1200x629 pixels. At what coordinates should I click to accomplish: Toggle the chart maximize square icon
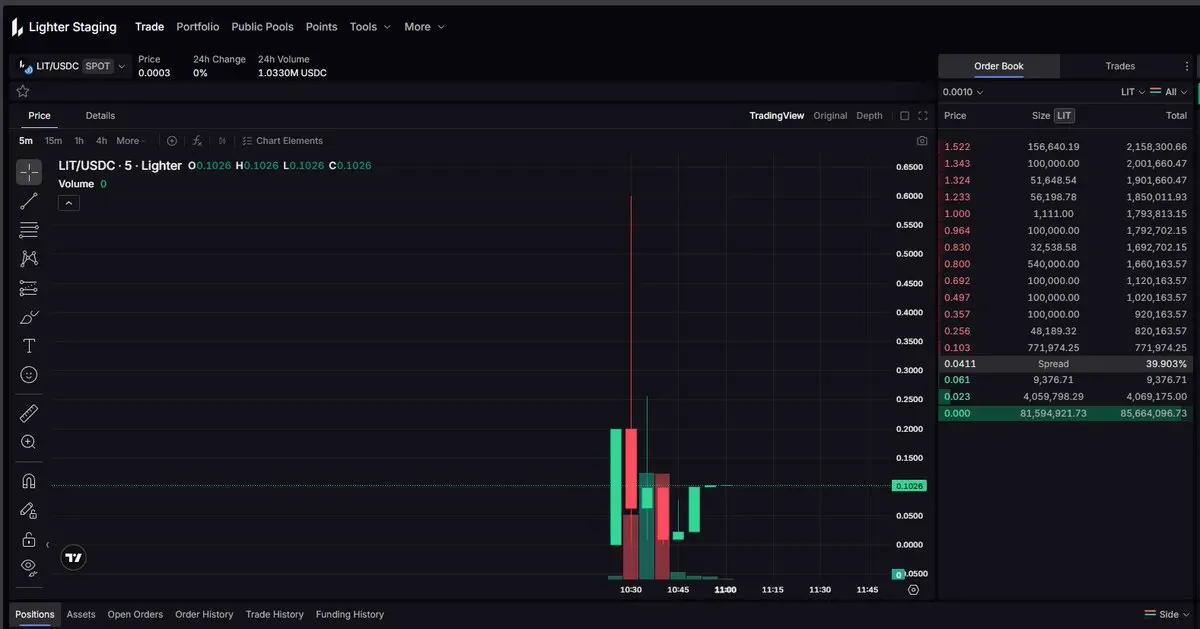click(905, 116)
